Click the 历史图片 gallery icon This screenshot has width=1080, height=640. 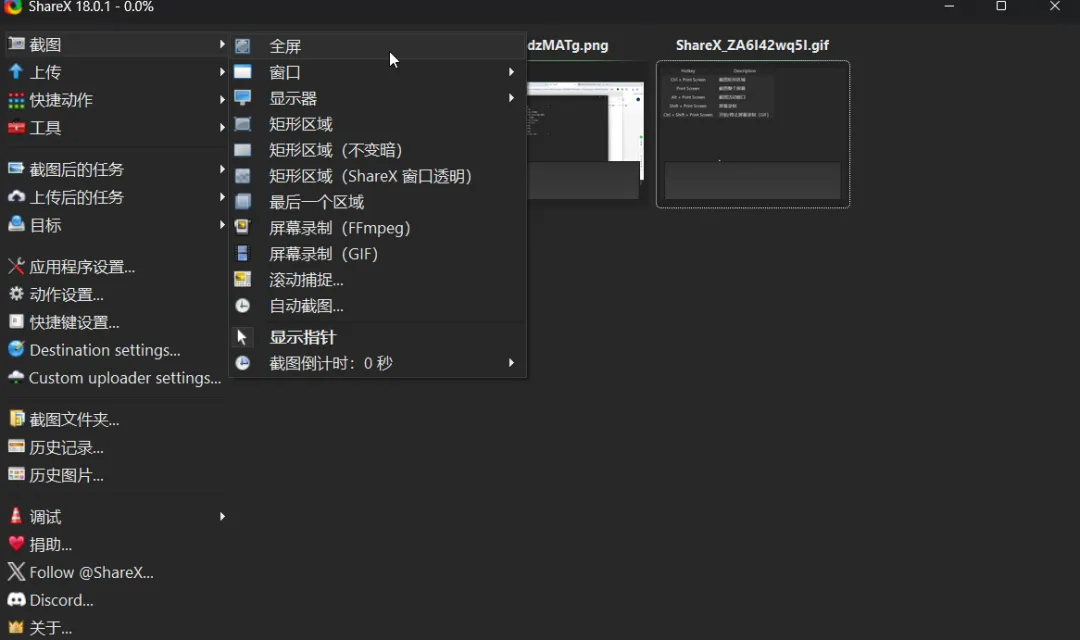[16, 475]
